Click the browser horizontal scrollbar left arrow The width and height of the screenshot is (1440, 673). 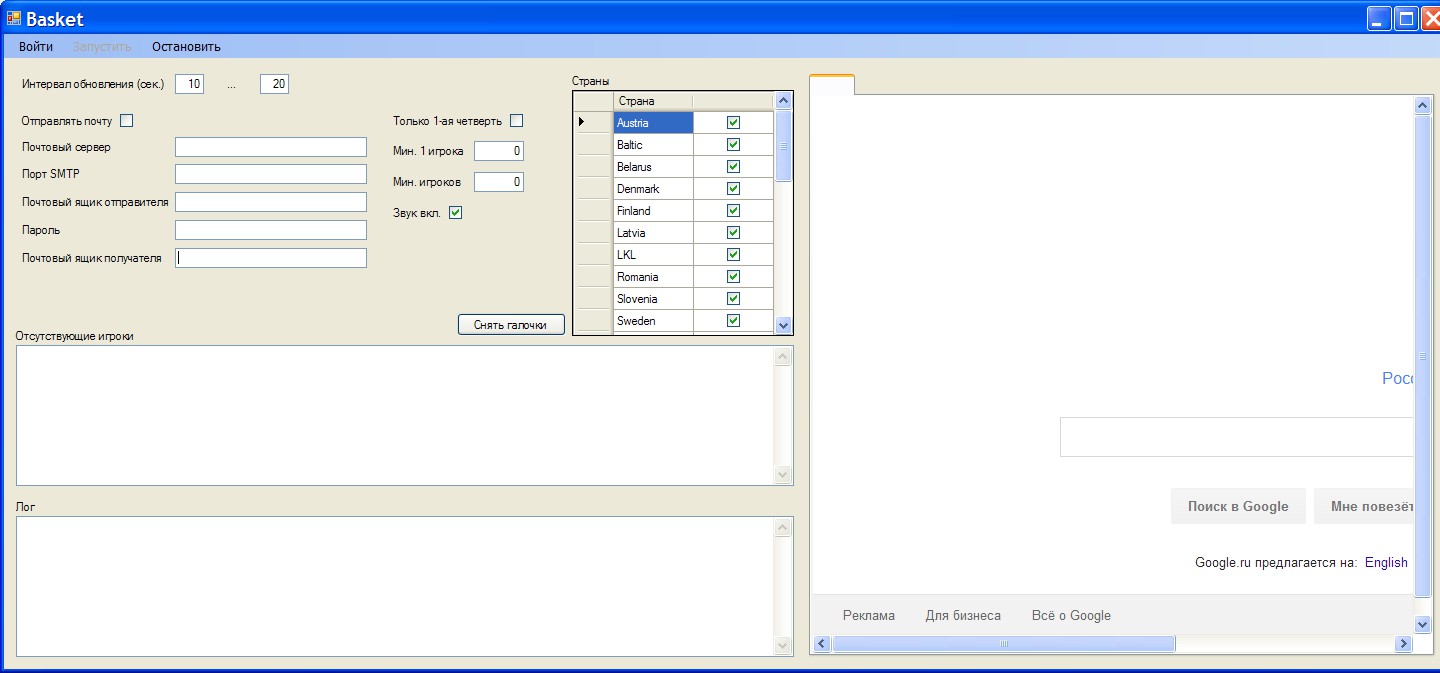[822, 644]
